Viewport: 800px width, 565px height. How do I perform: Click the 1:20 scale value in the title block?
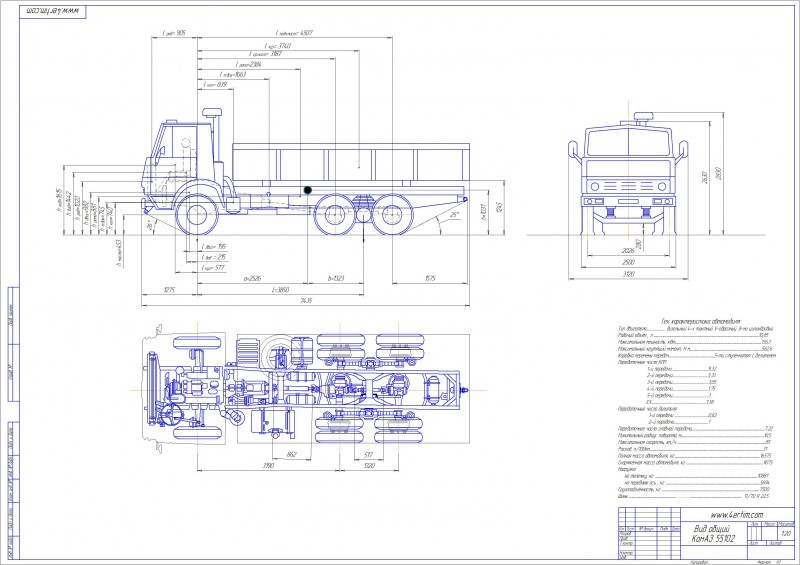[786, 533]
